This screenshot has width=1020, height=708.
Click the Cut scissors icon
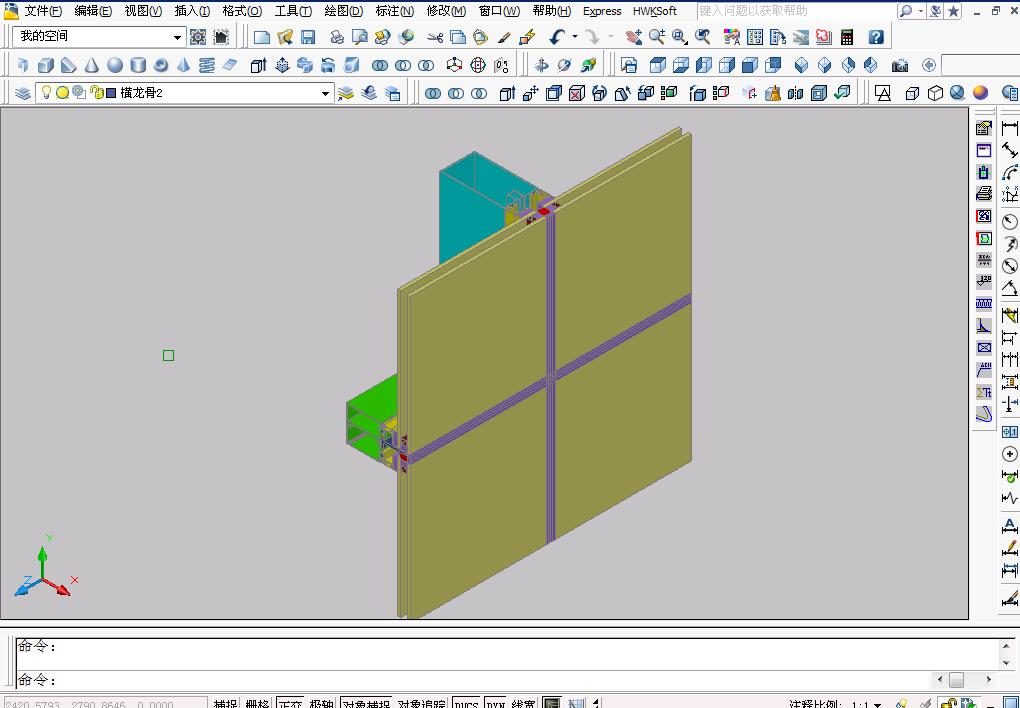435,37
